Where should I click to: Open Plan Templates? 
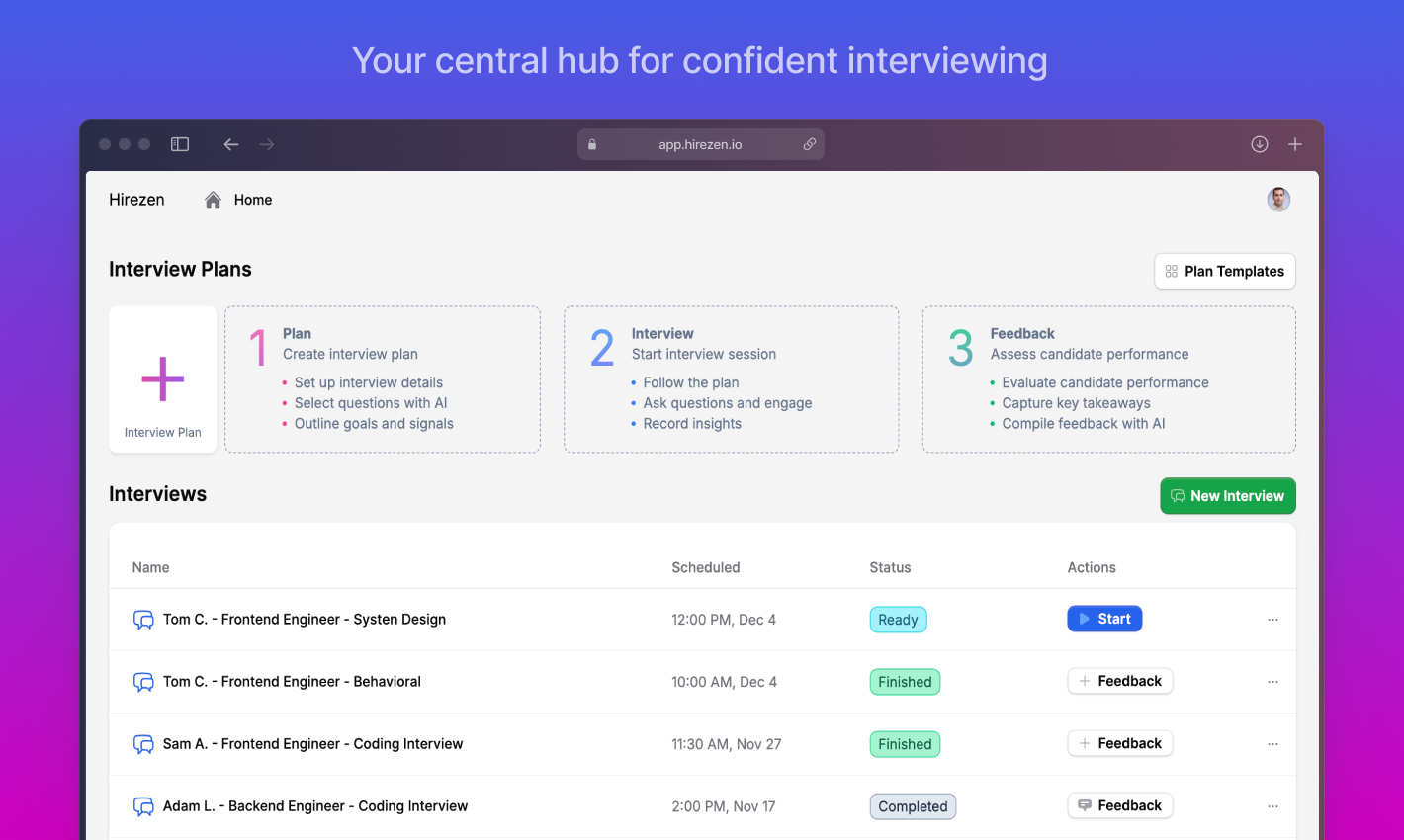point(1225,271)
